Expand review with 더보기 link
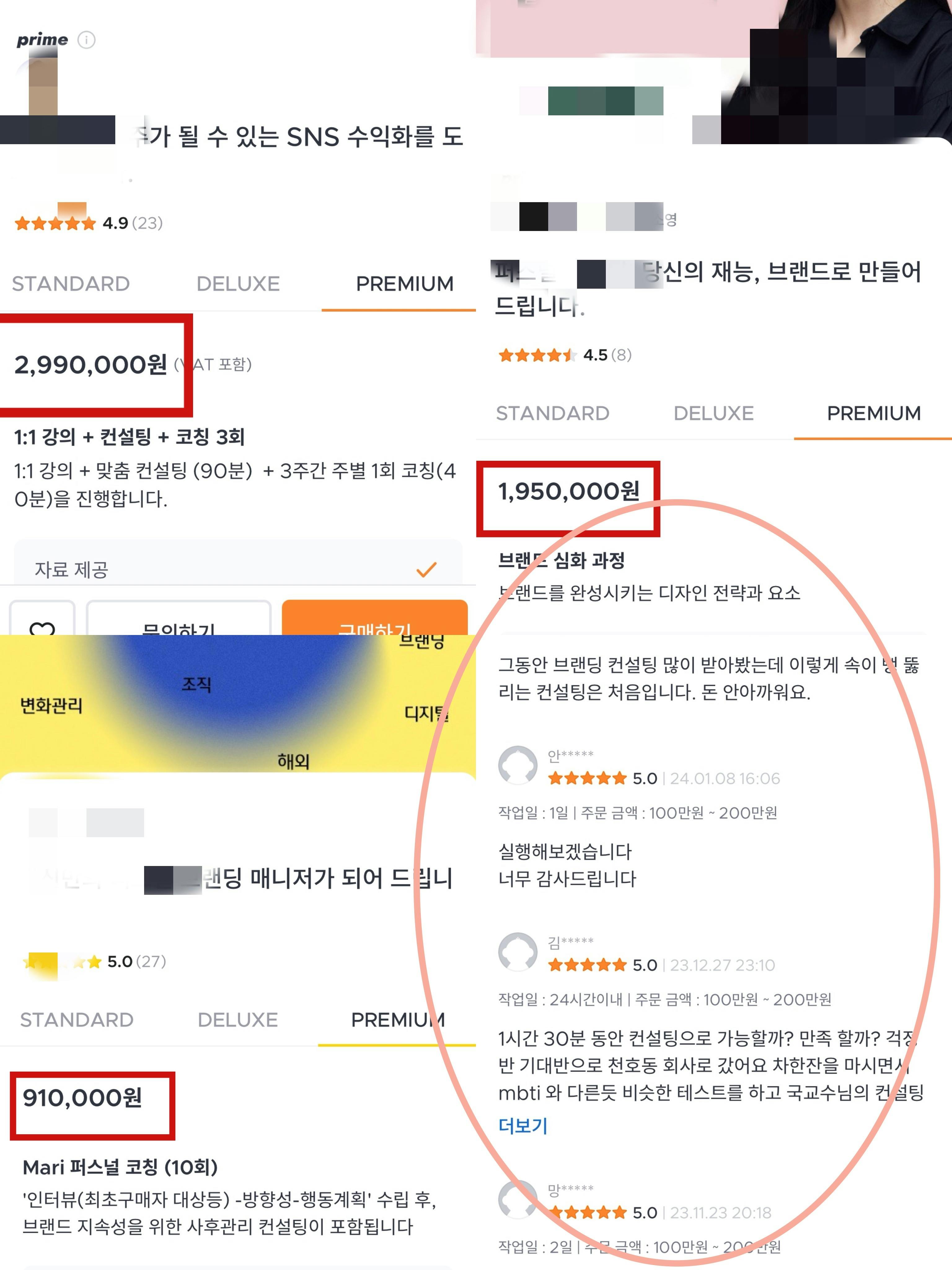The height and width of the screenshot is (1270, 952). tap(523, 1125)
